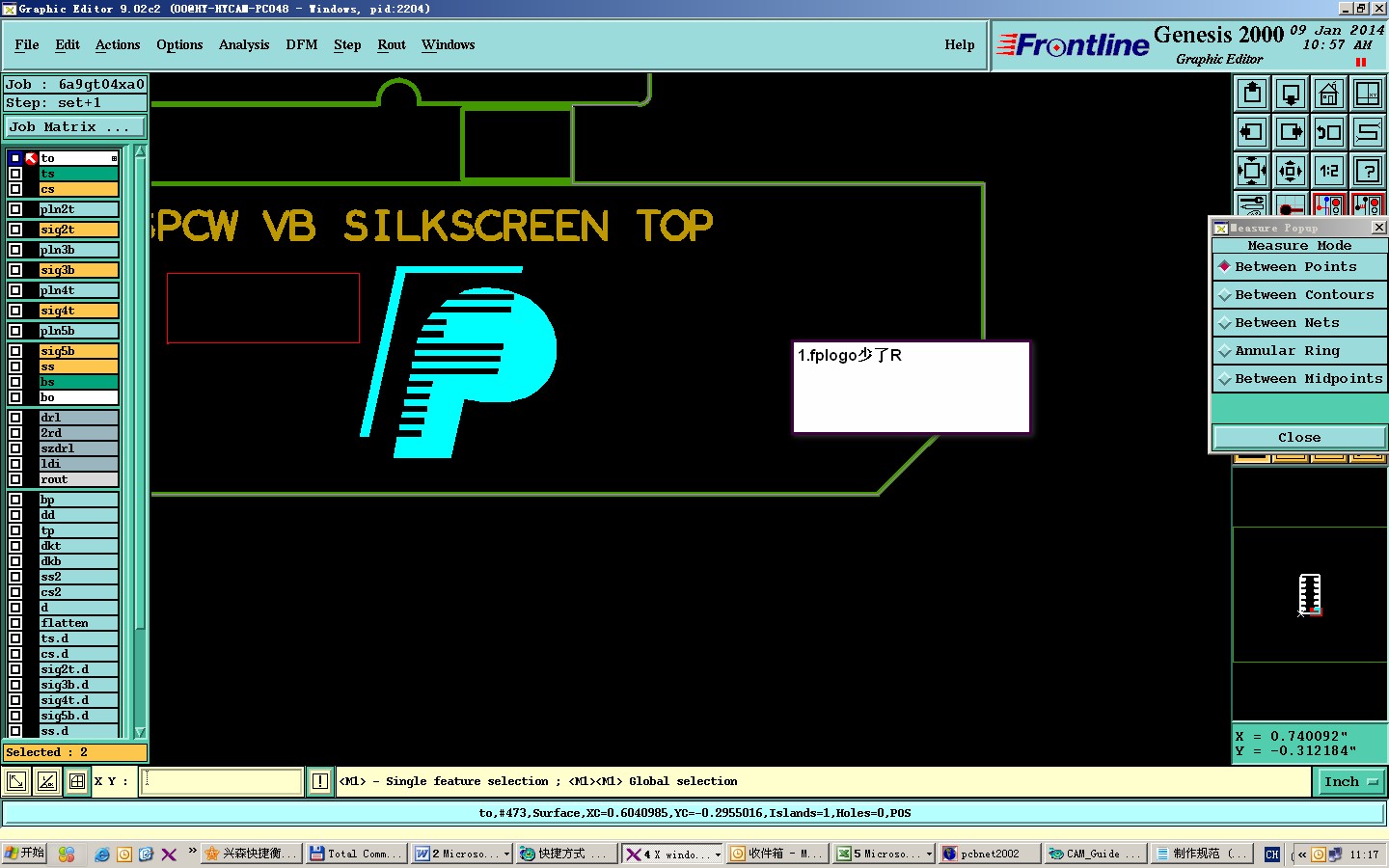Select Between Midpoints measure mode
1389x868 pixels.
(1299, 379)
